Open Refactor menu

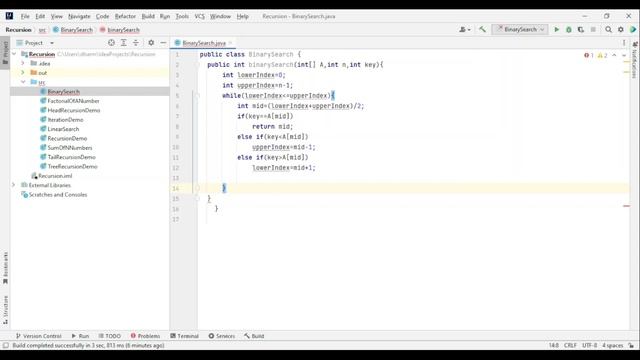click(x=125, y=16)
